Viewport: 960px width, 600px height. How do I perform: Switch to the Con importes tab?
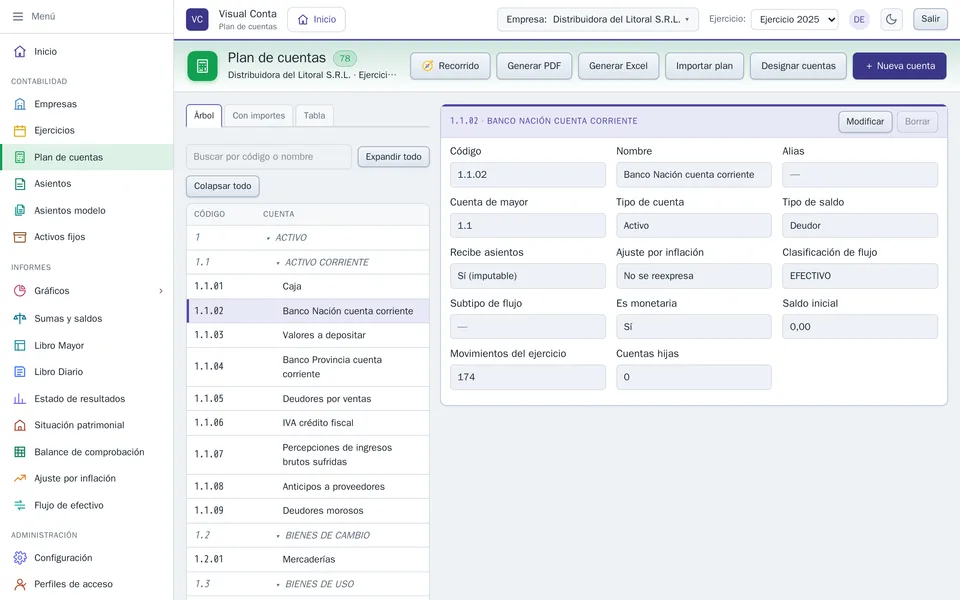click(x=258, y=116)
